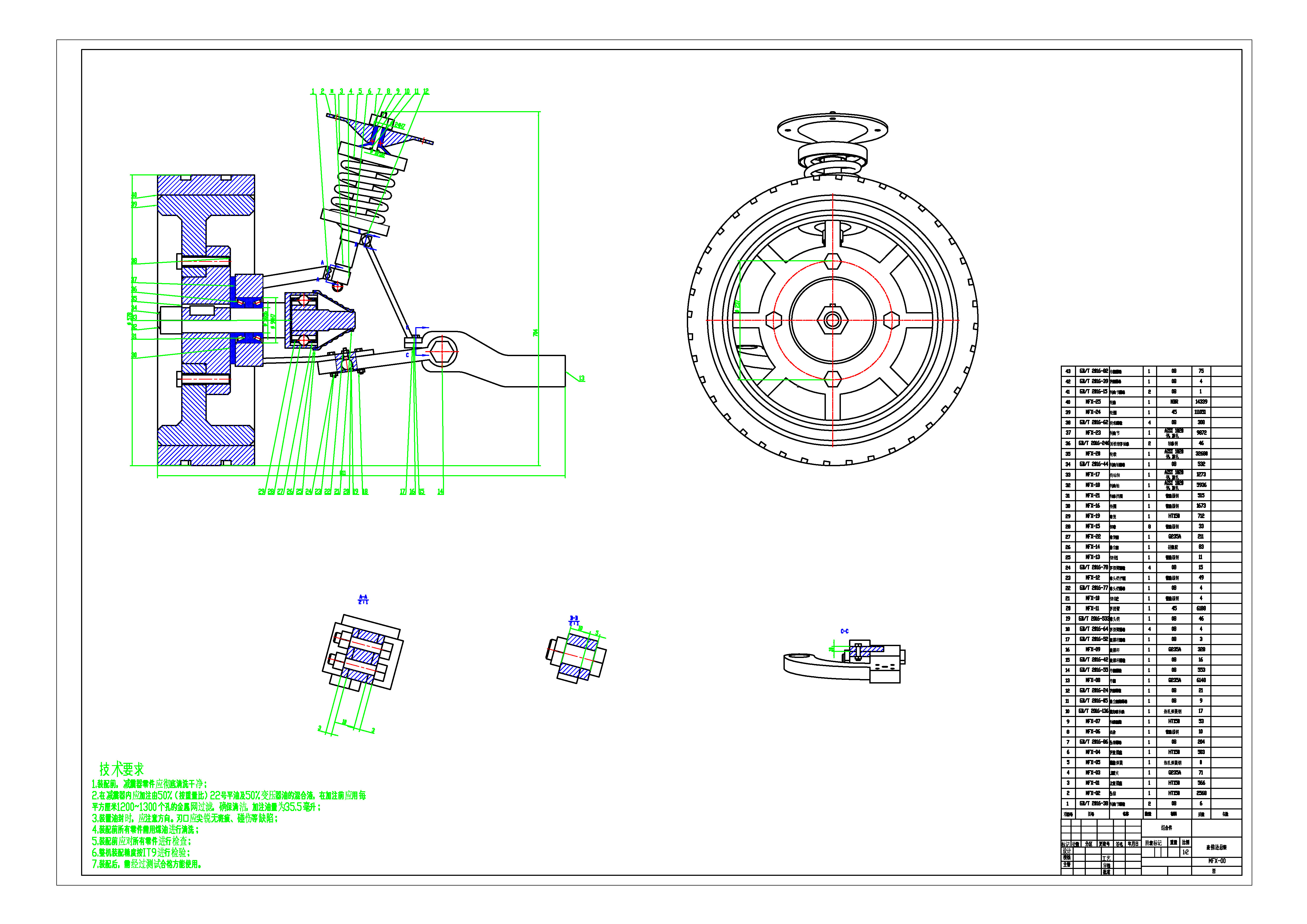The height and width of the screenshot is (924, 1307).
Task: Click callout number 13 beside the control arm
Action: tap(581, 379)
